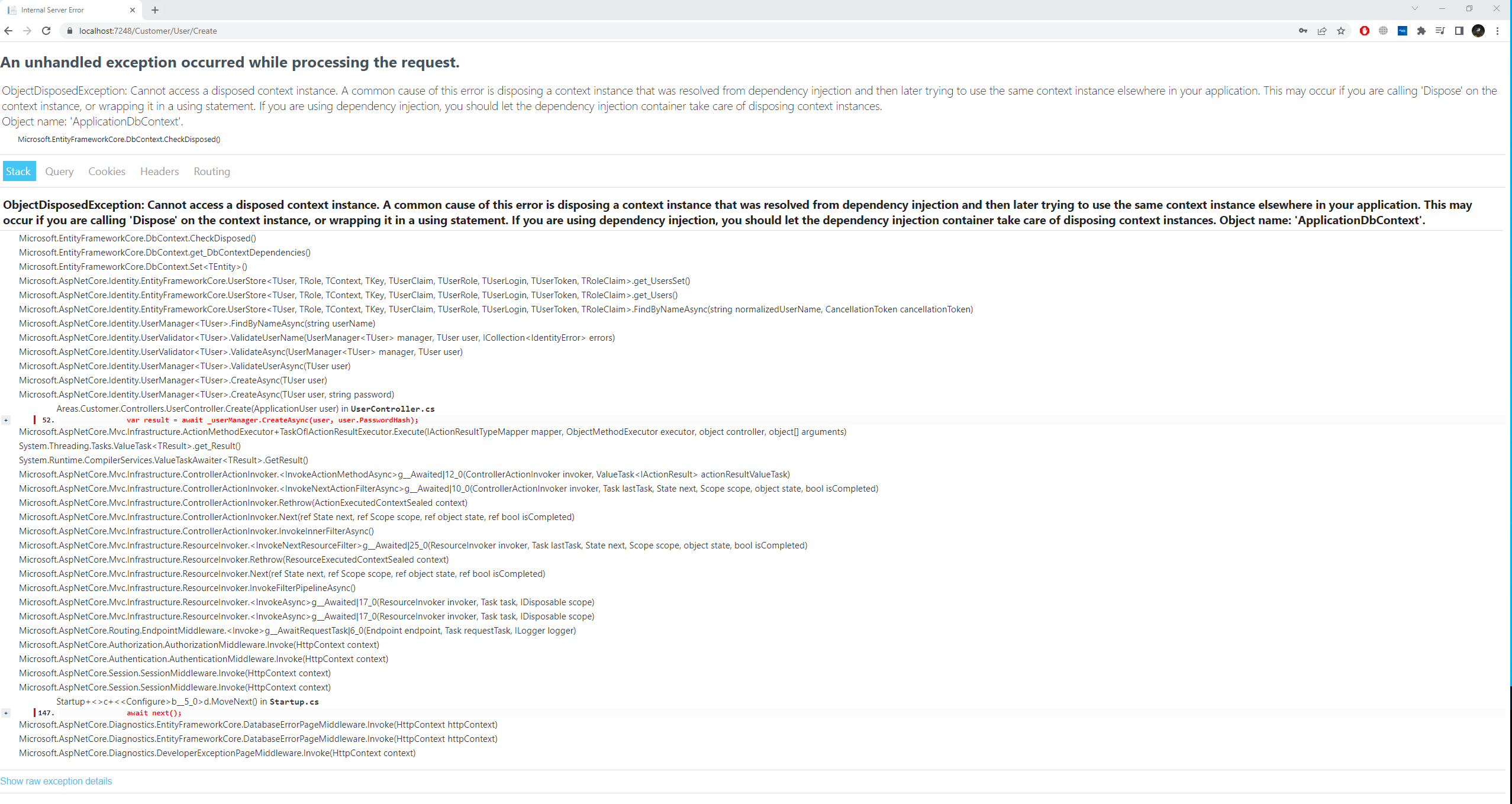Screen dimensions: 1512x804
Task: Switch to the Headers tab
Action: click(x=159, y=172)
